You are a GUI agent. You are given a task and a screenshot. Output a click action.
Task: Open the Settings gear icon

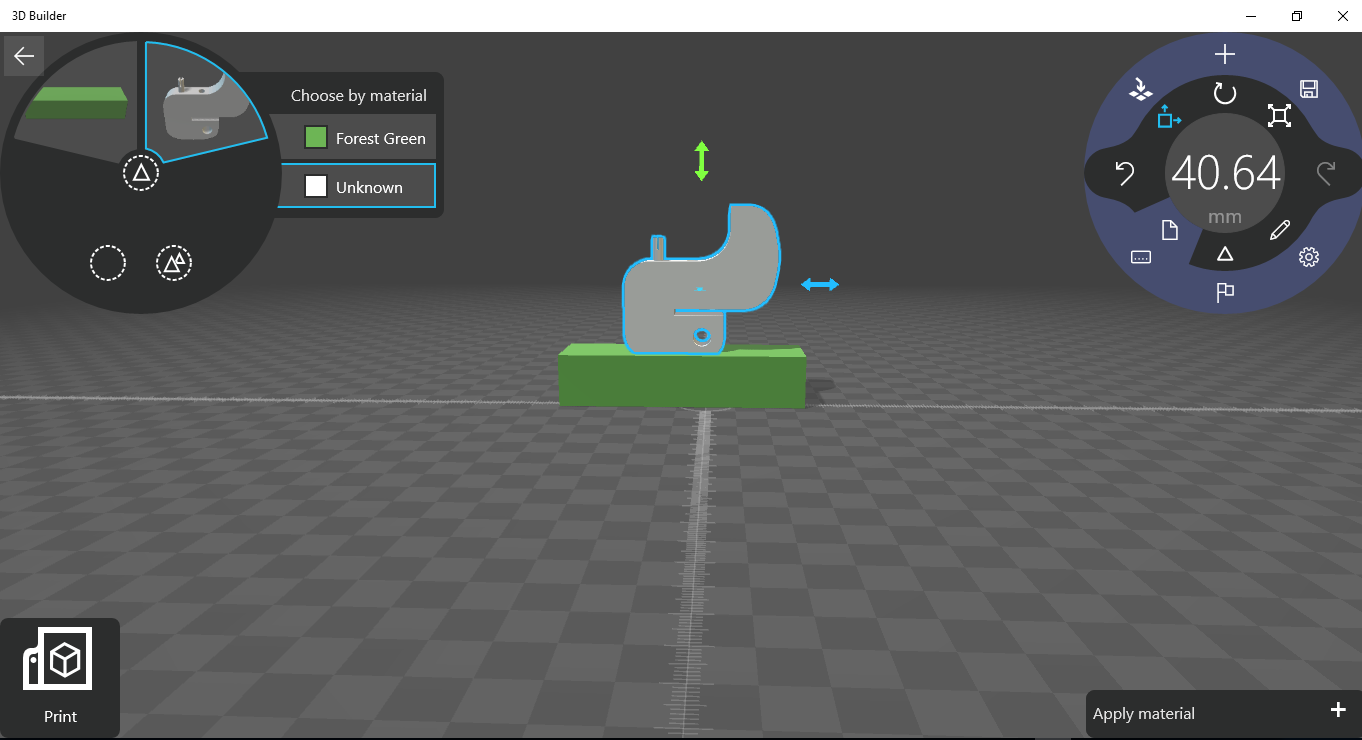(1308, 256)
